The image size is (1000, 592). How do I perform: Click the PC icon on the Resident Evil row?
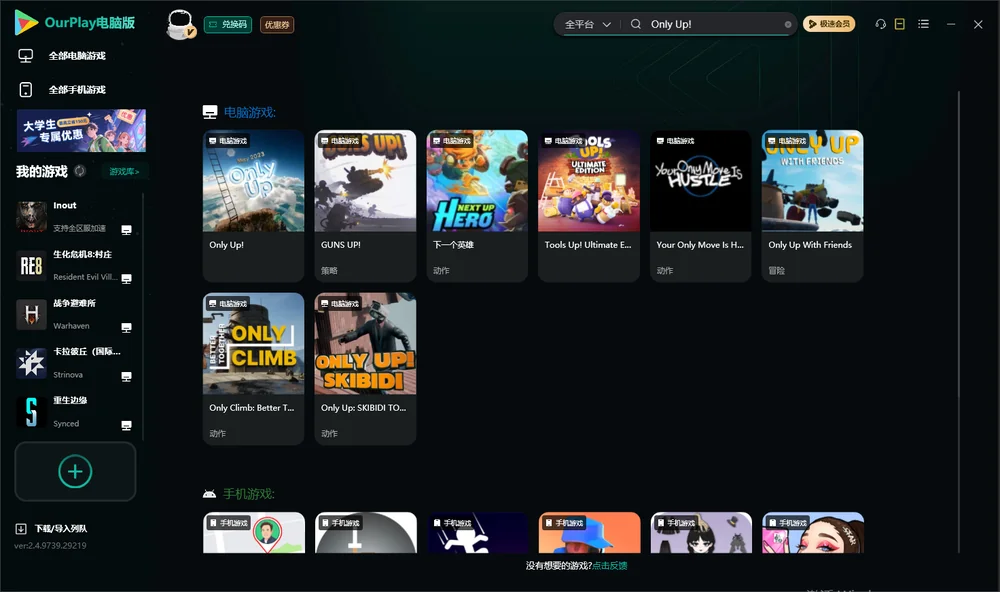click(x=126, y=279)
